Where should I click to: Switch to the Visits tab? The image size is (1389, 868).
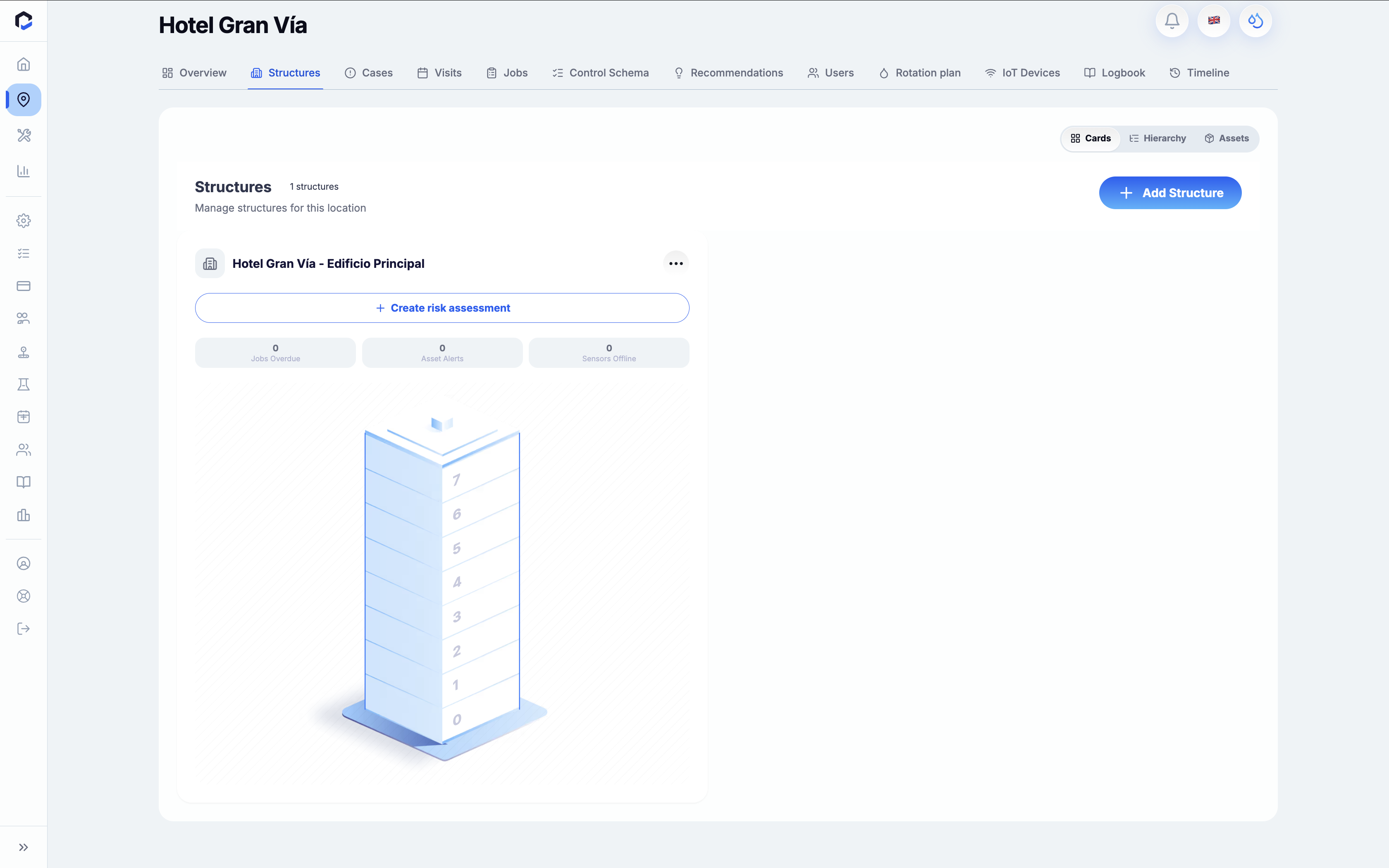pyautogui.click(x=439, y=73)
